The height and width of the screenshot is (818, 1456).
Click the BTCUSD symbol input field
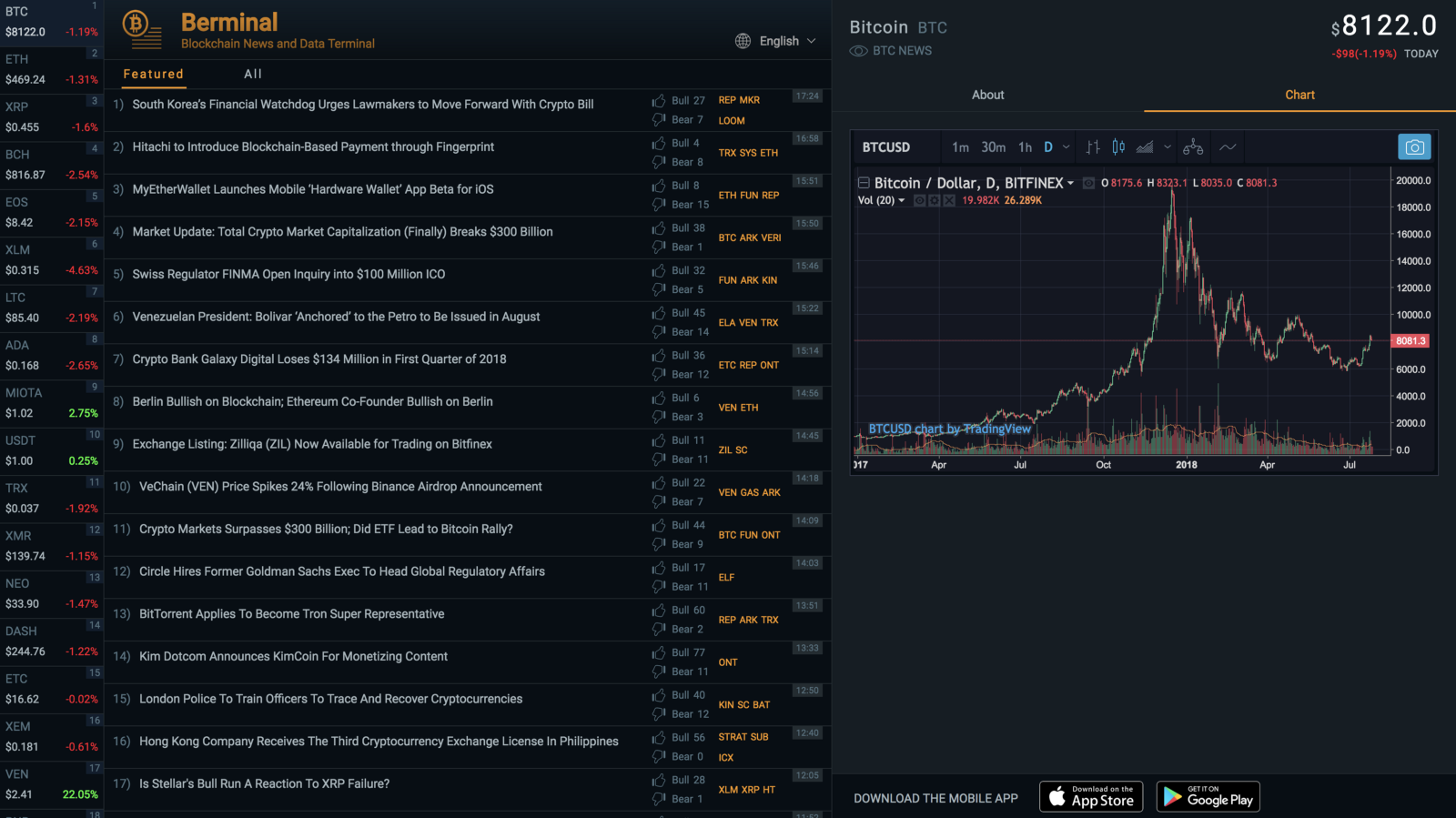886,147
